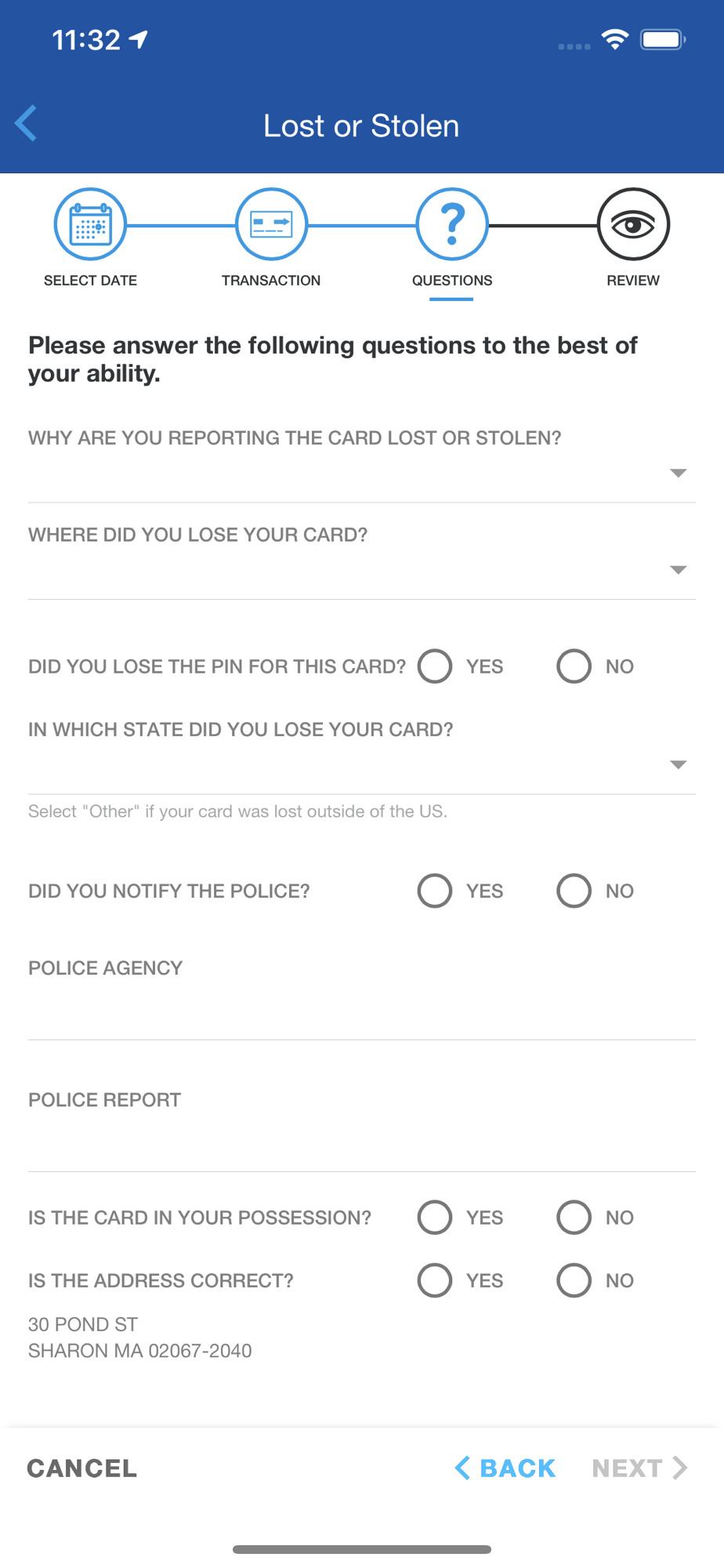Switch to the Questions step label
This screenshot has width=724, height=1568.
(x=452, y=281)
